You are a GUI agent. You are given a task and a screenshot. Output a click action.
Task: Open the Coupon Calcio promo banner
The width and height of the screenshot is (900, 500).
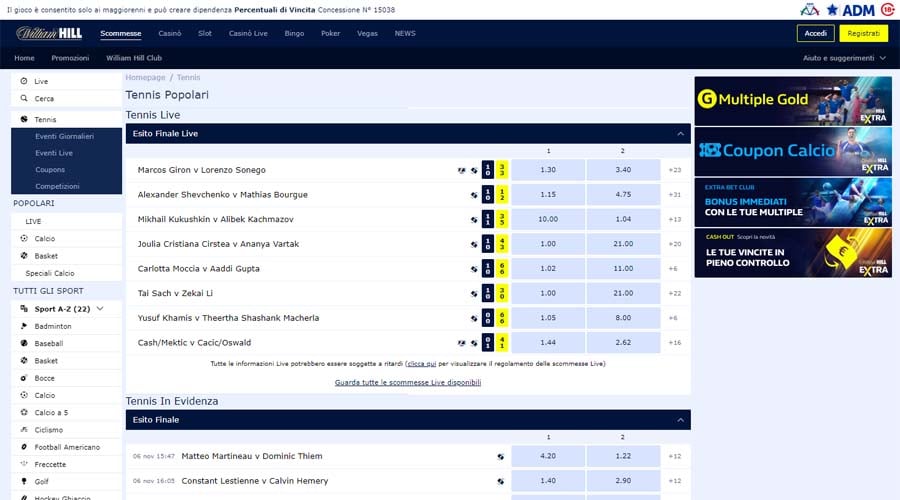coord(793,152)
